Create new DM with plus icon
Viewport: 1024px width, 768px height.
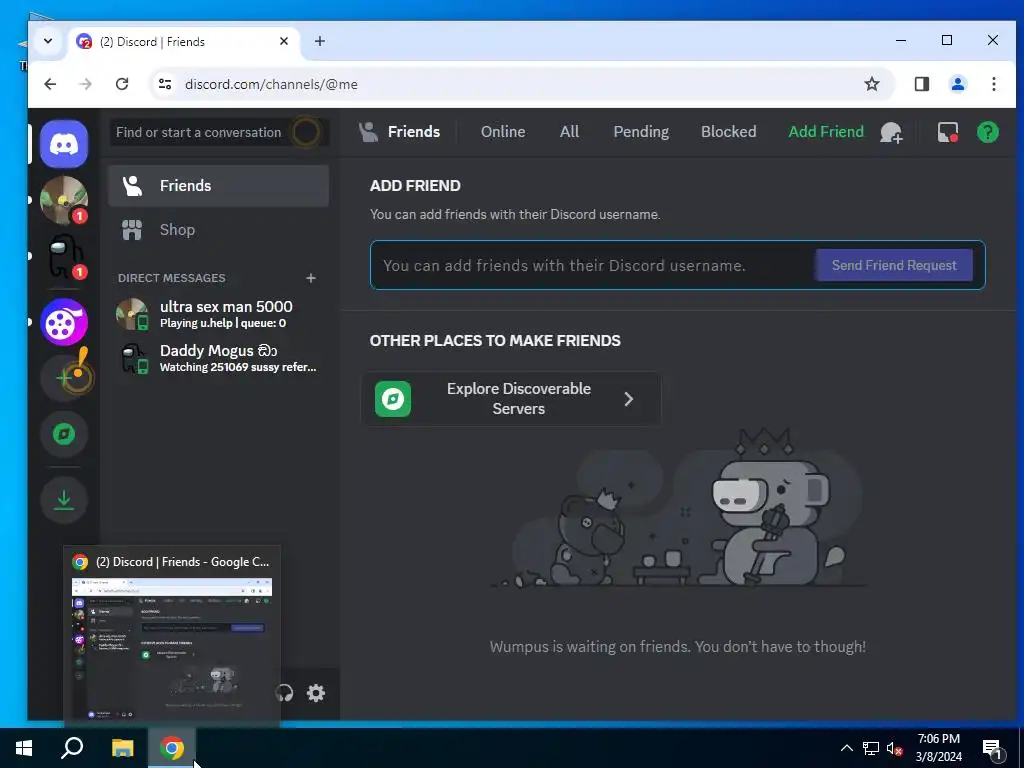click(311, 278)
